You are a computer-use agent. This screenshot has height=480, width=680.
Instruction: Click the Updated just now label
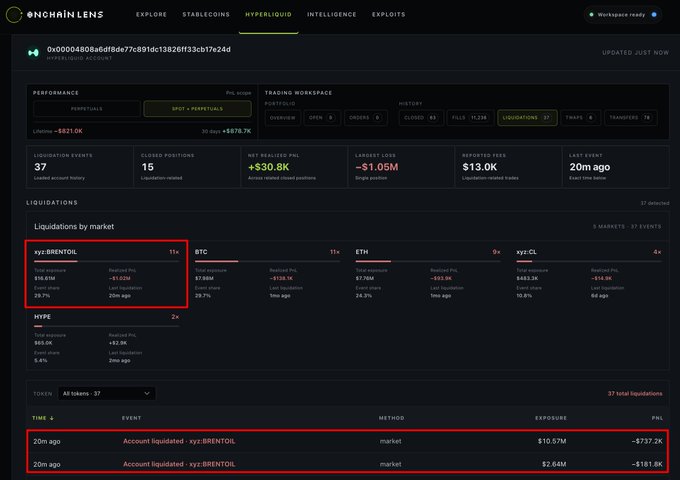[x=635, y=52]
